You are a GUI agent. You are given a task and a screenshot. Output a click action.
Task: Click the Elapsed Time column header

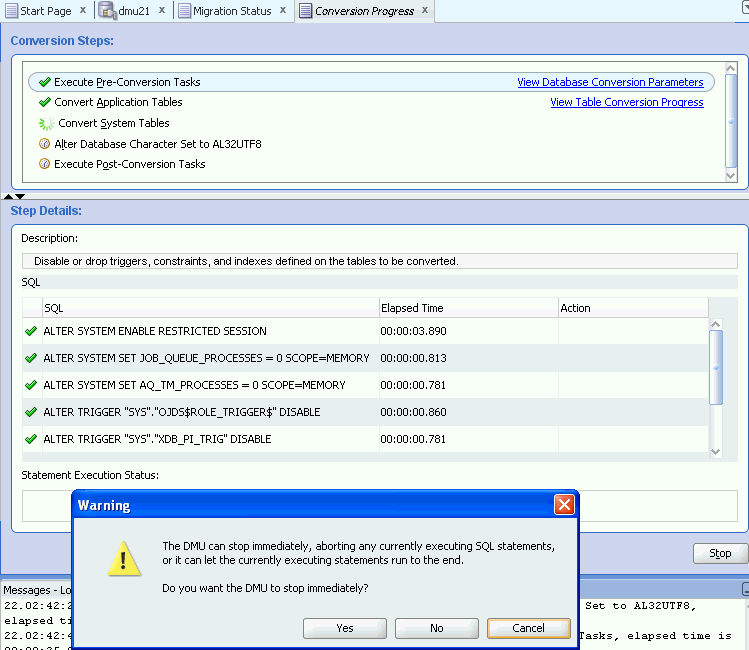pyautogui.click(x=411, y=308)
